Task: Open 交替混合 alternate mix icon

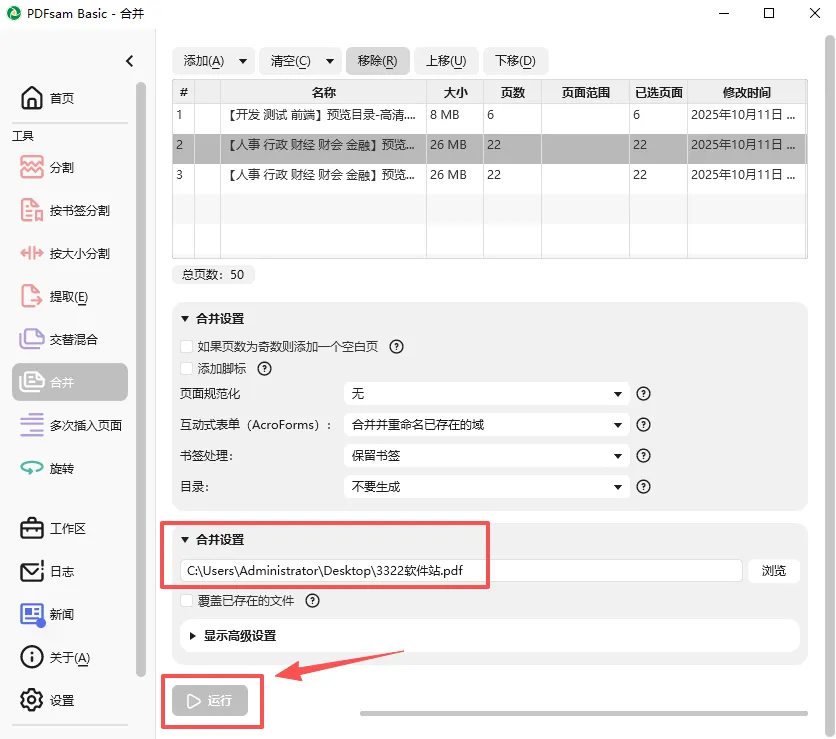Action: point(31,339)
